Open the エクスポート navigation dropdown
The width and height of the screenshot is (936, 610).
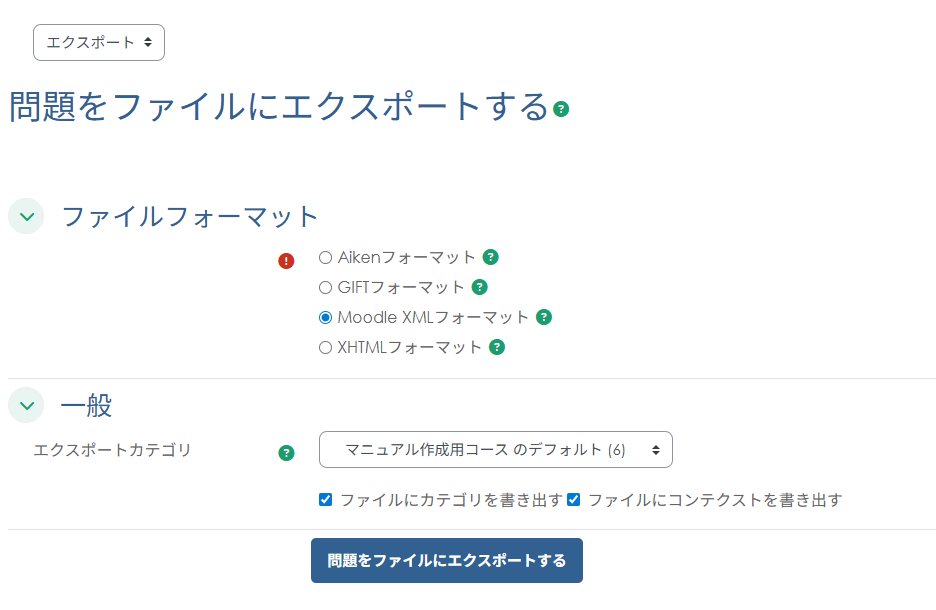click(x=98, y=42)
